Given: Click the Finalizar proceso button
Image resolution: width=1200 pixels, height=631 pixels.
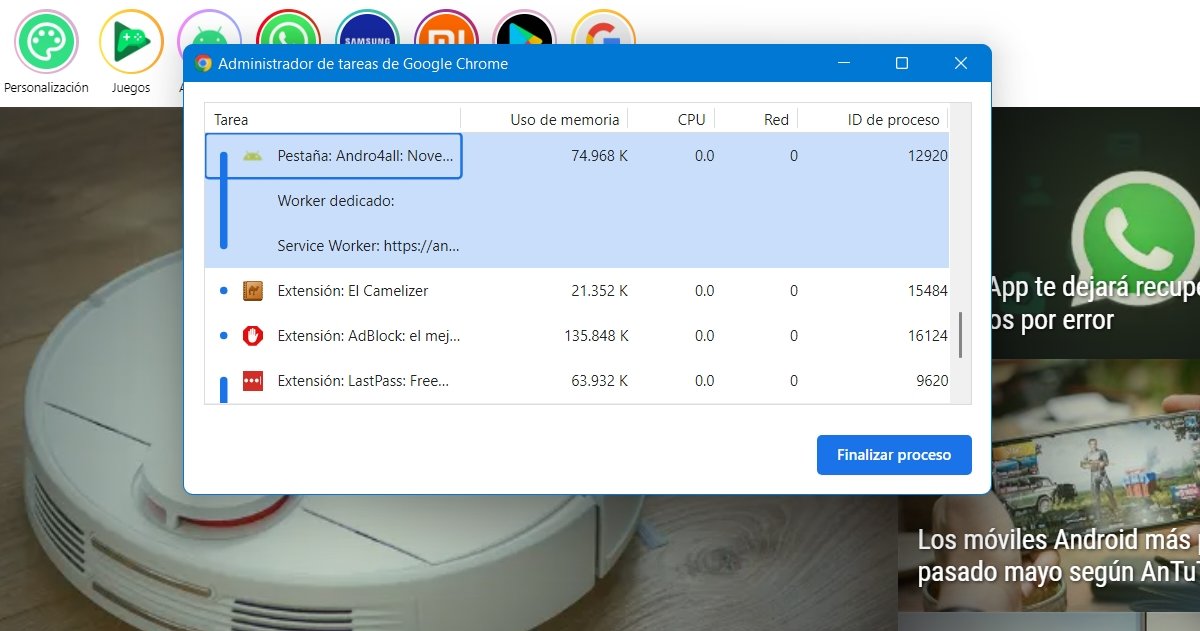Looking at the screenshot, I should pyautogui.click(x=894, y=454).
